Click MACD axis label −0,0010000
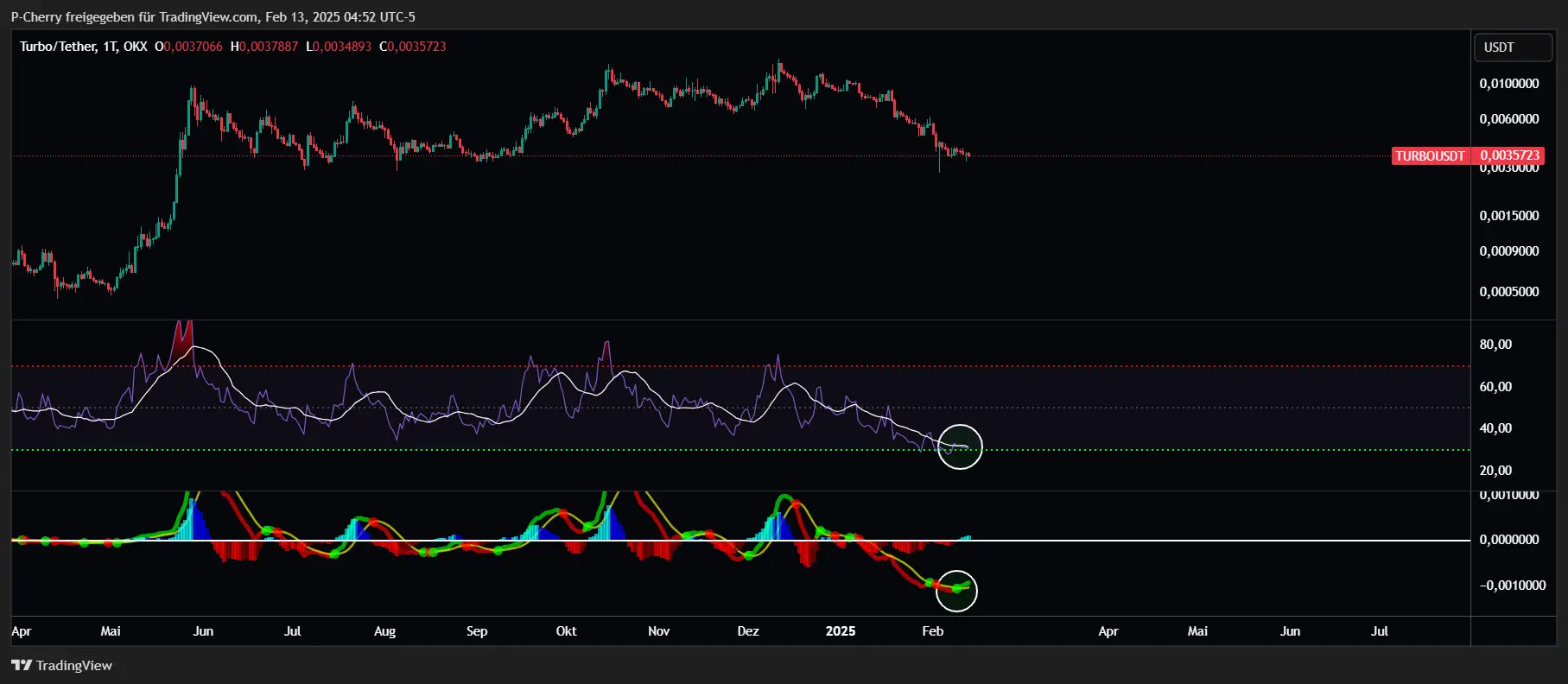The image size is (1568, 684). click(x=1512, y=586)
